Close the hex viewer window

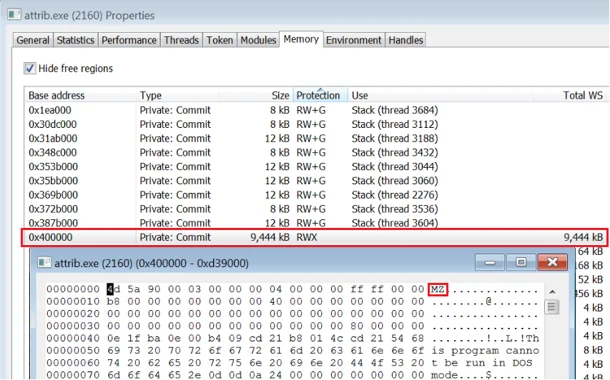552,263
